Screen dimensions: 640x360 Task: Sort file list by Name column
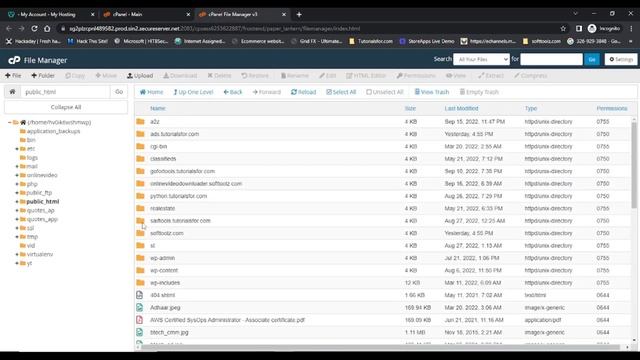[158, 108]
